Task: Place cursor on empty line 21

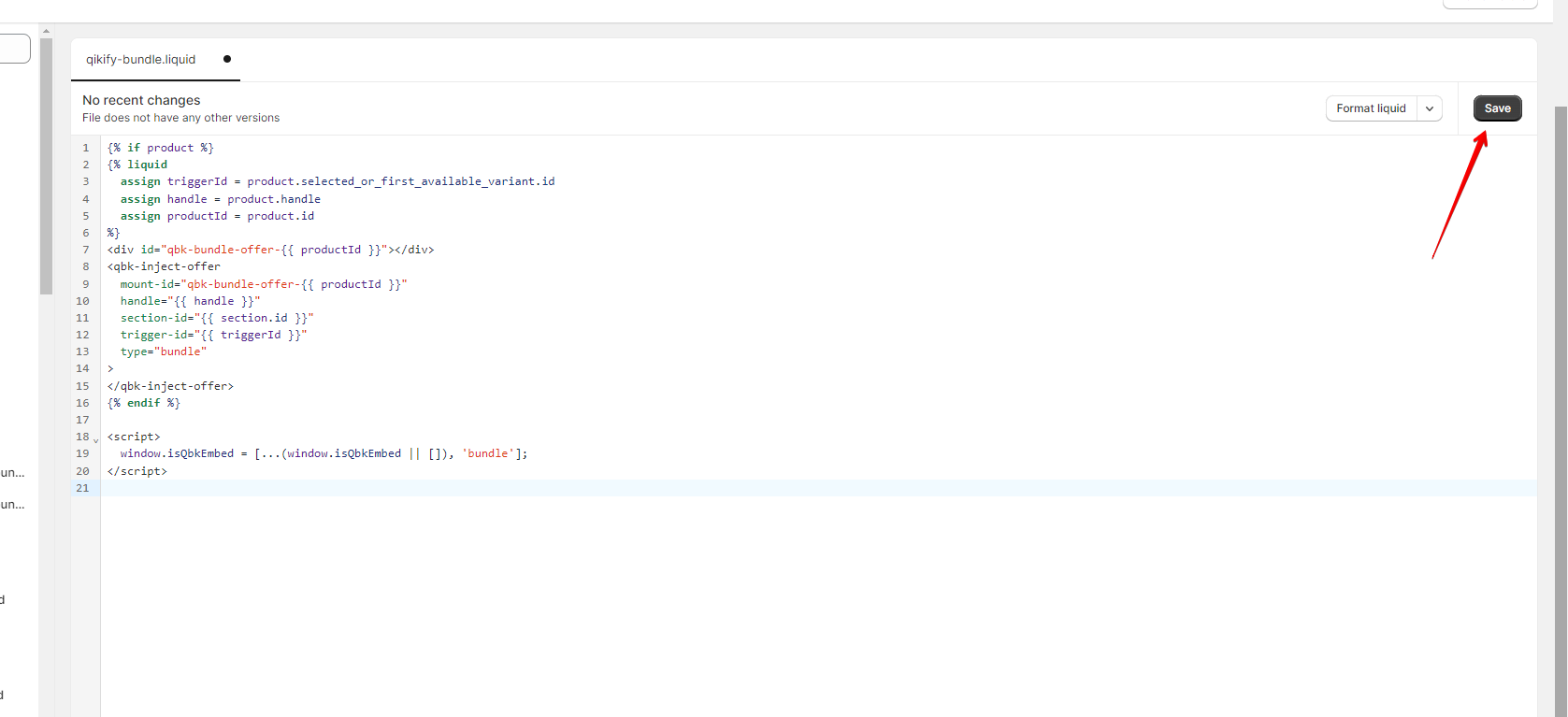Action: pos(818,488)
